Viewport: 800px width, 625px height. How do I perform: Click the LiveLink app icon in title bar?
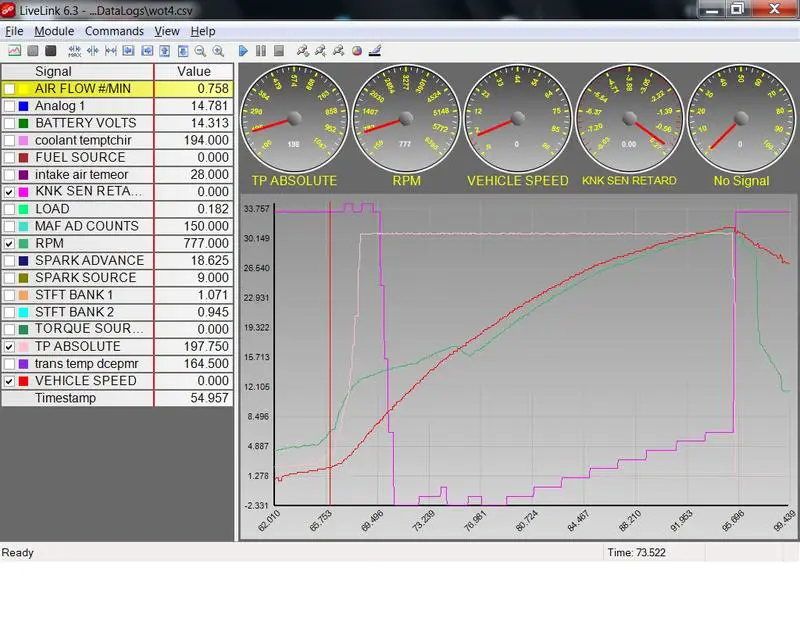[x=8, y=9]
